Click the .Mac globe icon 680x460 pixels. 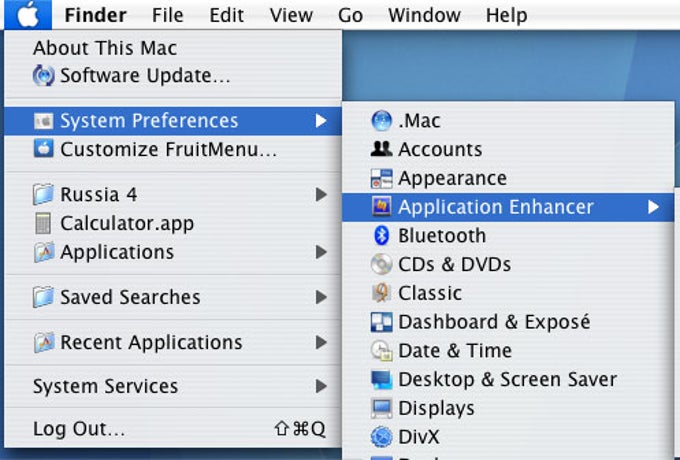pos(382,121)
